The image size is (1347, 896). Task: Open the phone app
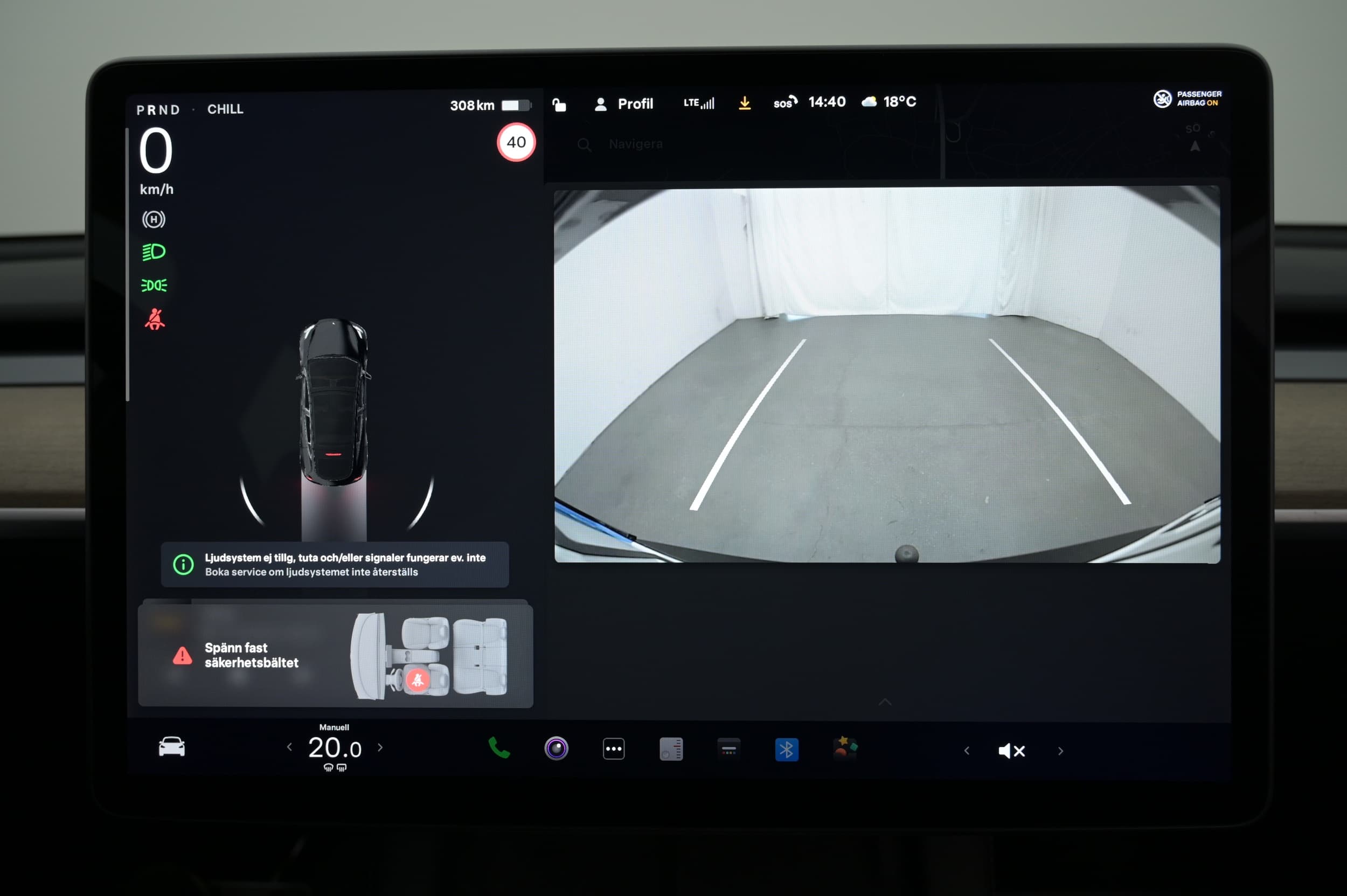click(499, 747)
